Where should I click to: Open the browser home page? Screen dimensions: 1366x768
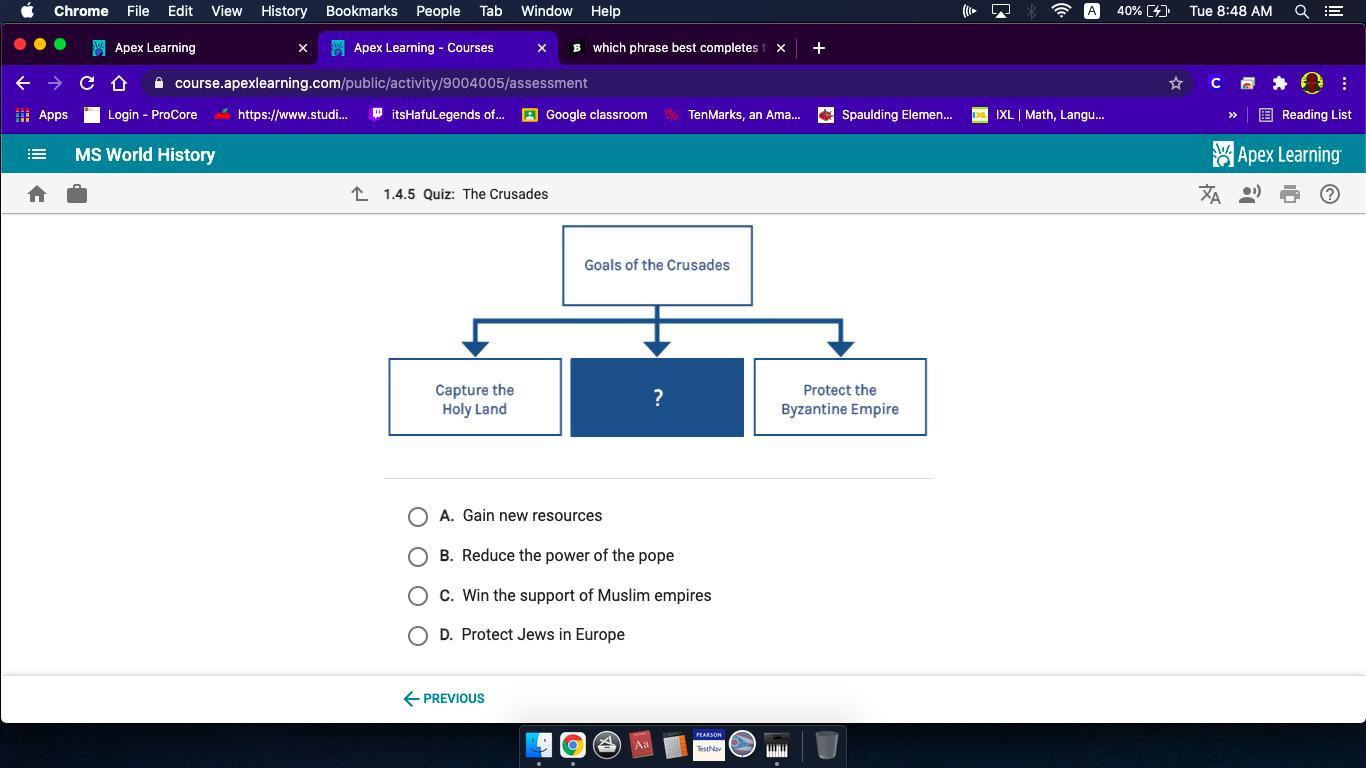coord(119,83)
